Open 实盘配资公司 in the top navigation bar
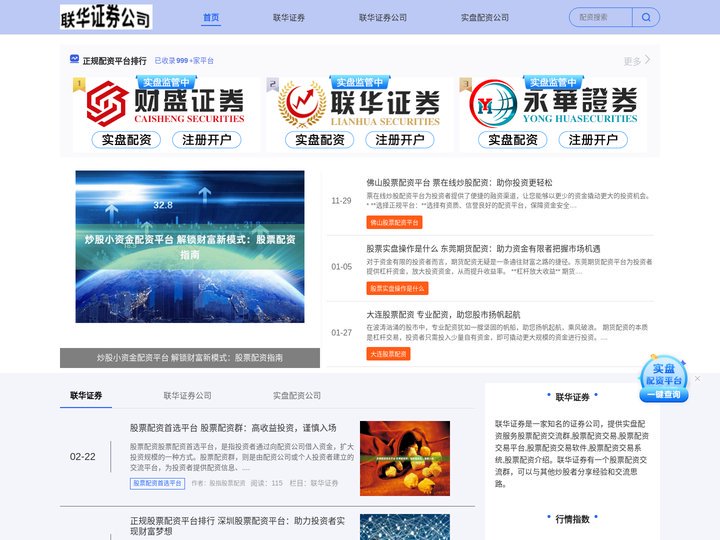Image resolution: width=720 pixels, height=540 pixels. (484, 17)
